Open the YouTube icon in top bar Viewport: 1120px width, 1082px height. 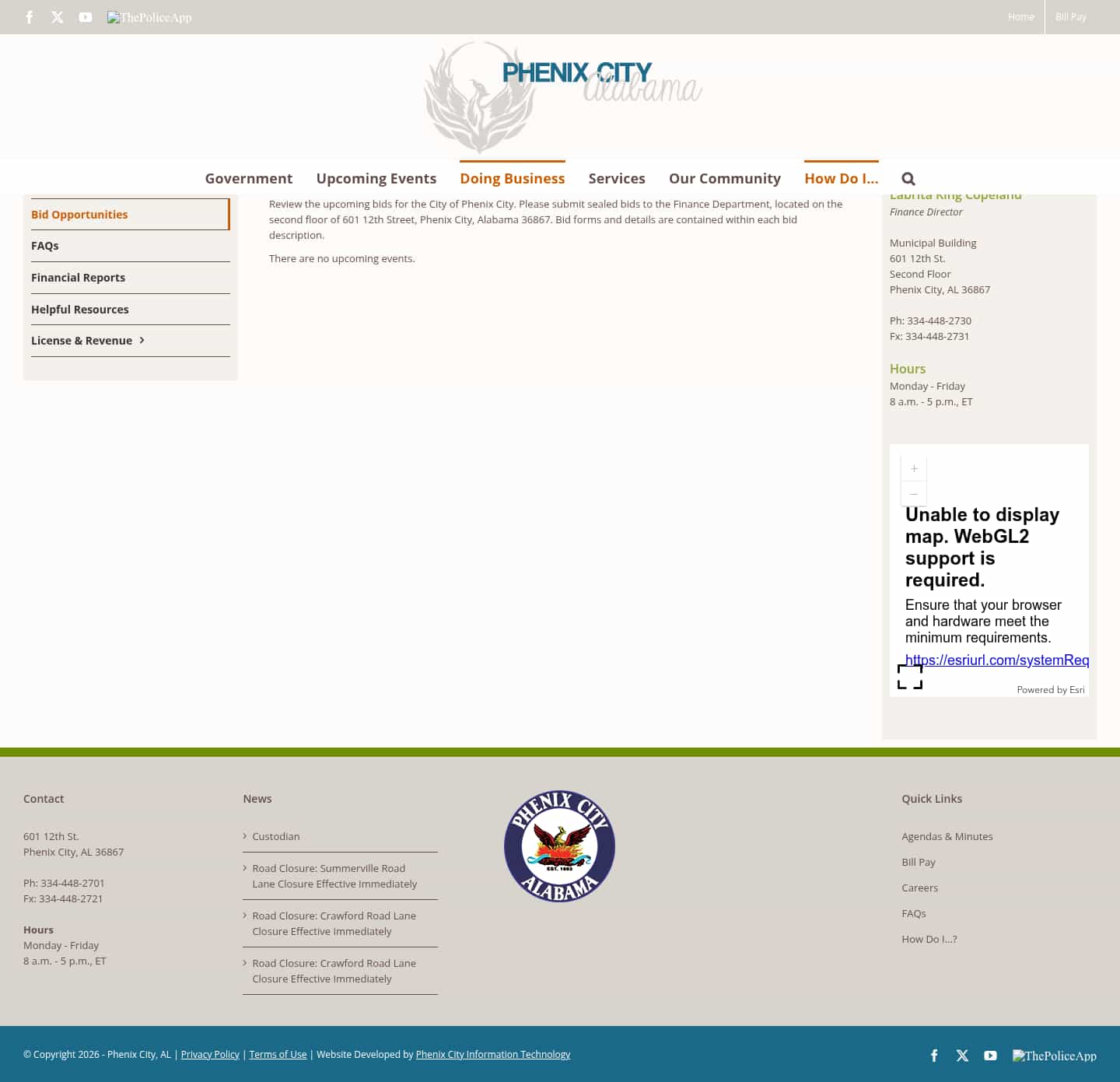click(86, 17)
